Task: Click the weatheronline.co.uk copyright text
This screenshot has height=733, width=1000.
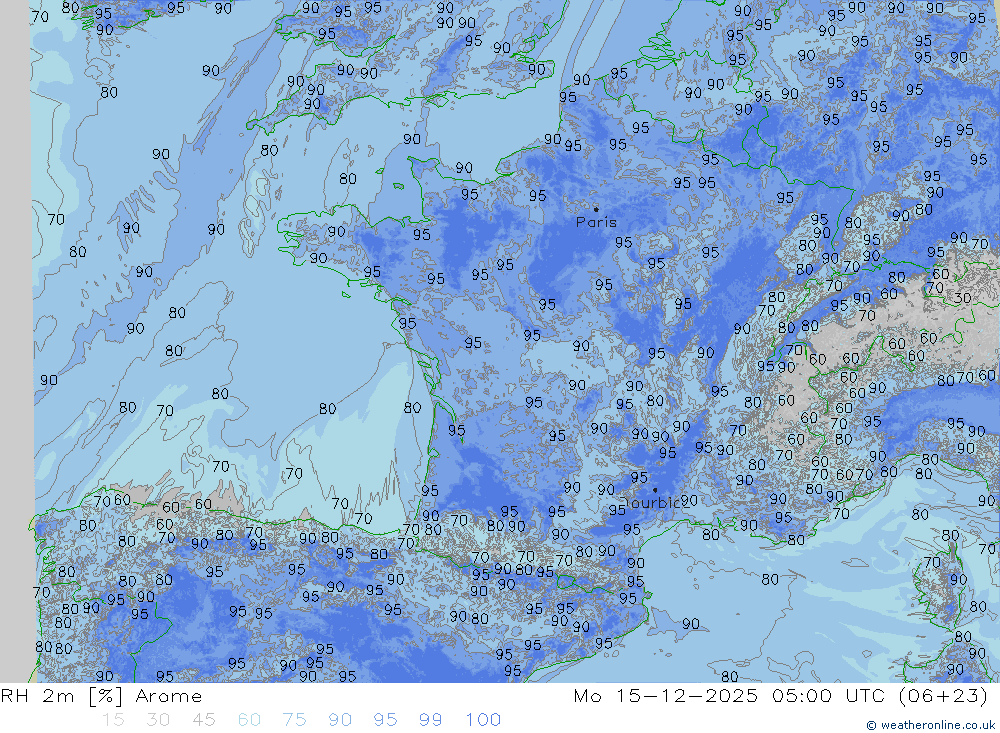Action: click(931, 725)
